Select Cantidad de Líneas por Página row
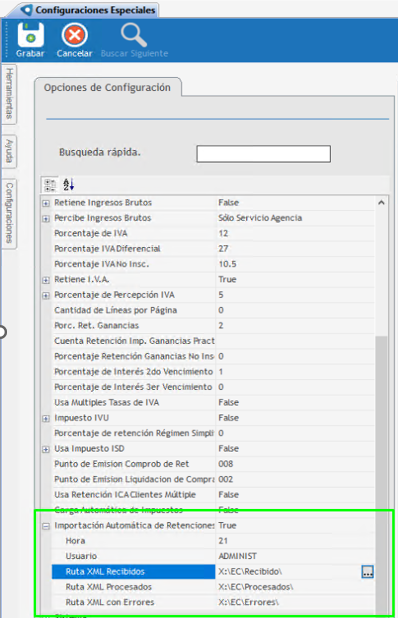 (x=213, y=310)
